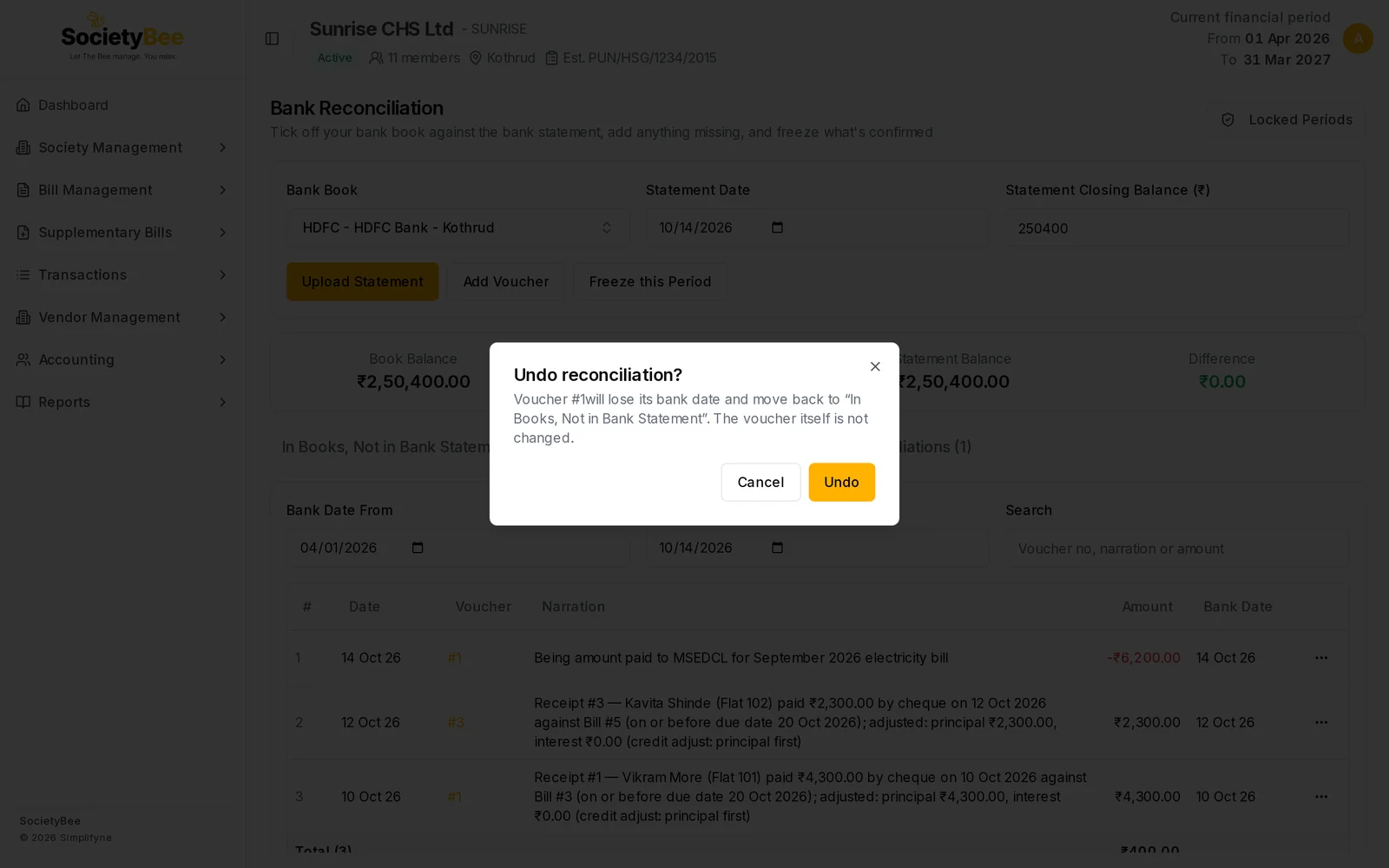
Task: Click the SocietyBee logo
Action: [122, 37]
